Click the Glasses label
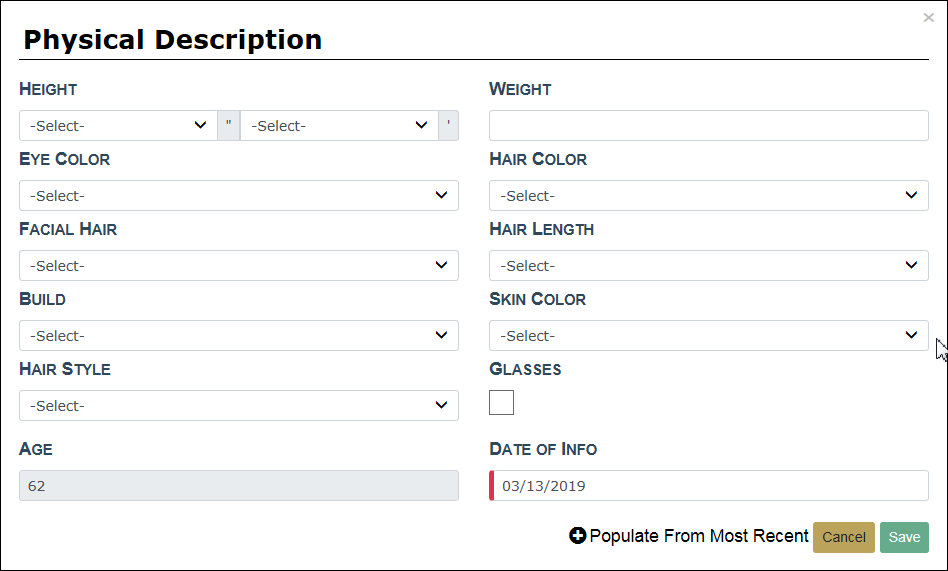Image resolution: width=948 pixels, height=571 pixels. (525, 369)
